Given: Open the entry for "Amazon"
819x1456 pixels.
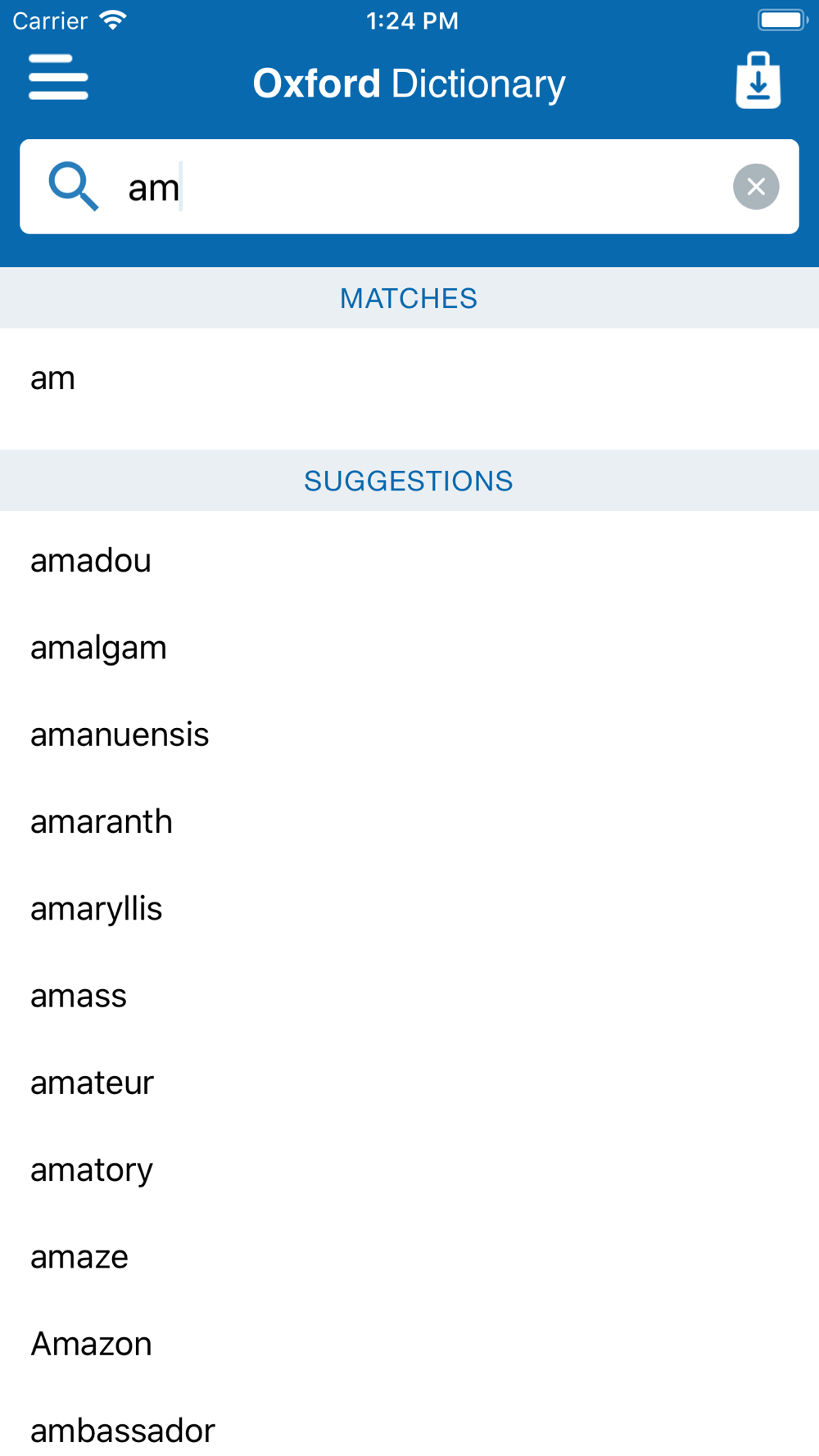Looking at the screenshot, I should (x=91, y=1344).
